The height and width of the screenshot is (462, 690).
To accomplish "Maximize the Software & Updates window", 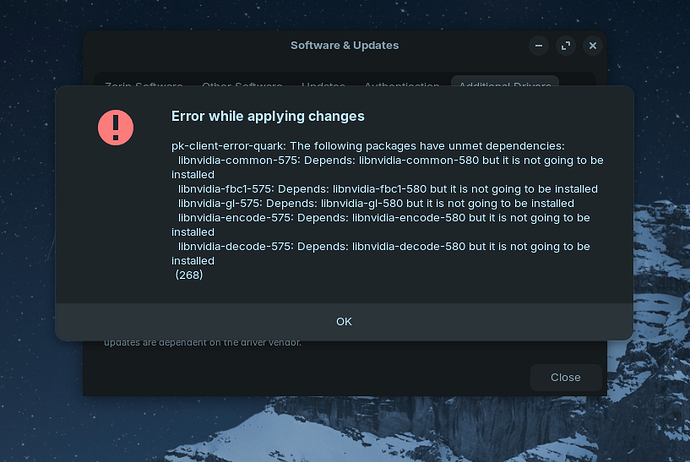I will coord(566,45).
